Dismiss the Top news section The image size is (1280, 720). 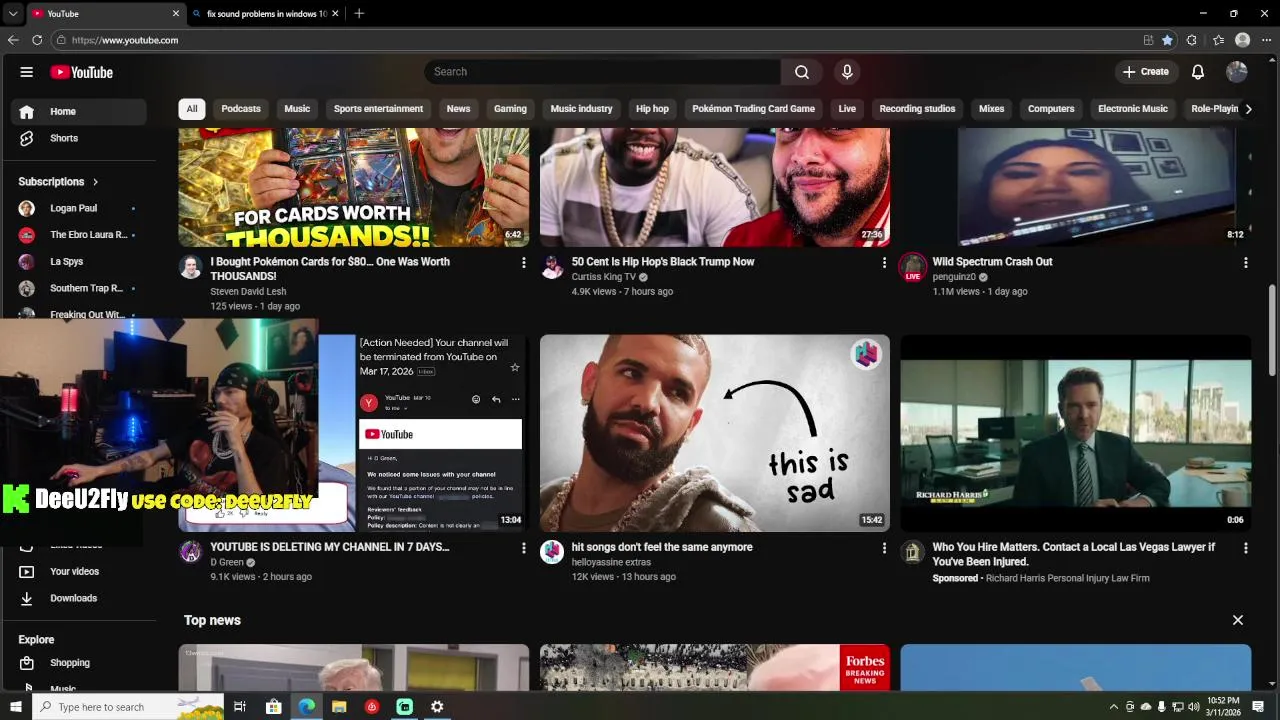(x=1238, y=620)
